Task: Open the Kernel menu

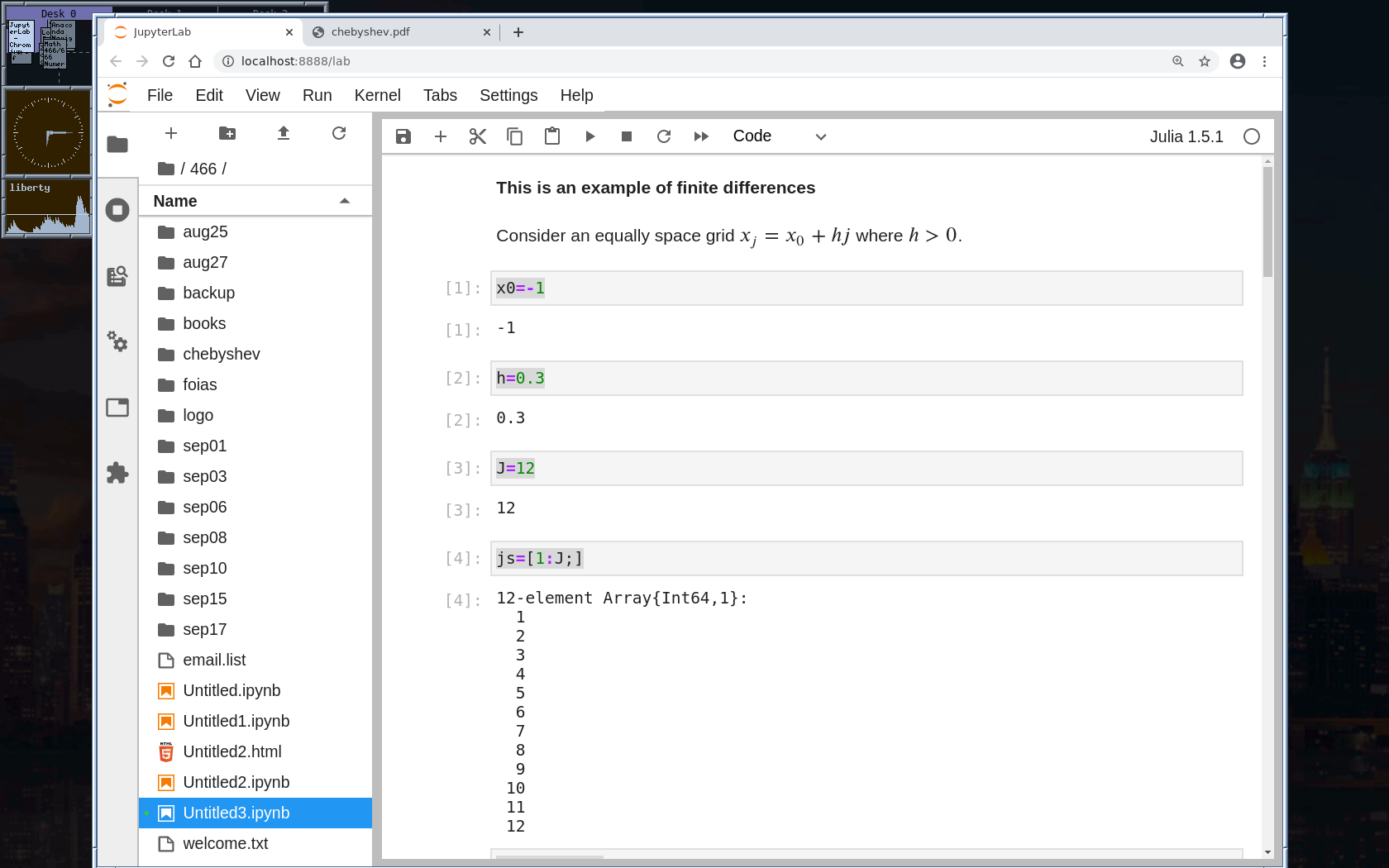Action: [377, 95]
